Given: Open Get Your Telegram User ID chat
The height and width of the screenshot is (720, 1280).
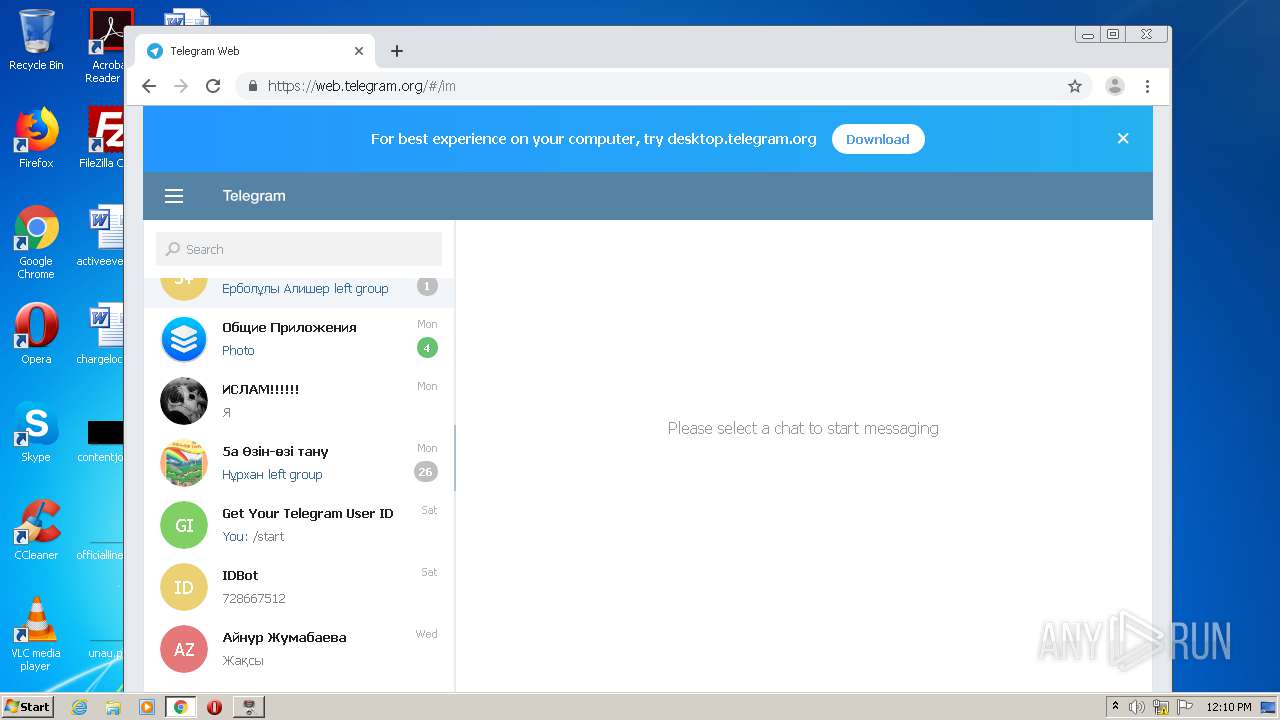Looking at the screenshot, I should point(299,525).
